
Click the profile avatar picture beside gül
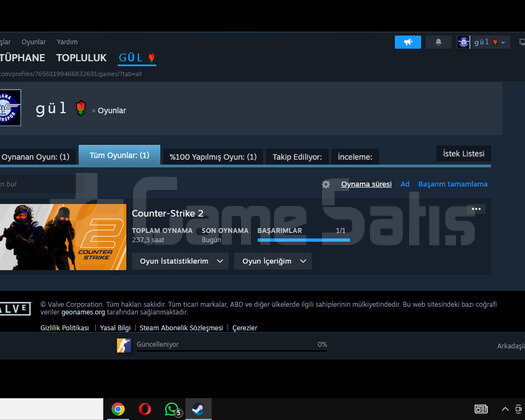point(10,108)
